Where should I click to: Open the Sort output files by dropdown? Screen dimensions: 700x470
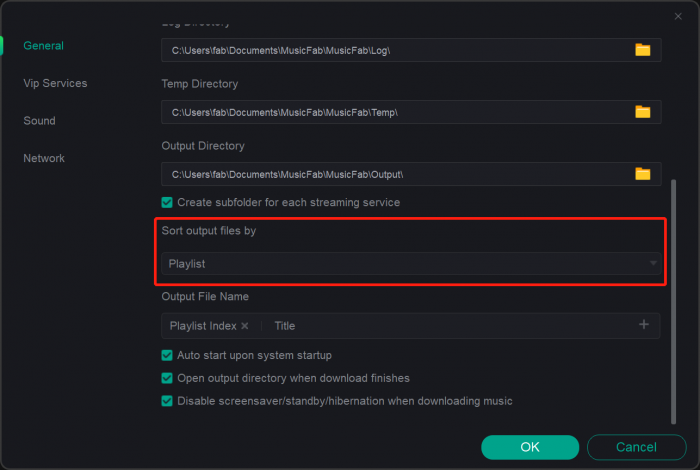click(x=410, y=264)
